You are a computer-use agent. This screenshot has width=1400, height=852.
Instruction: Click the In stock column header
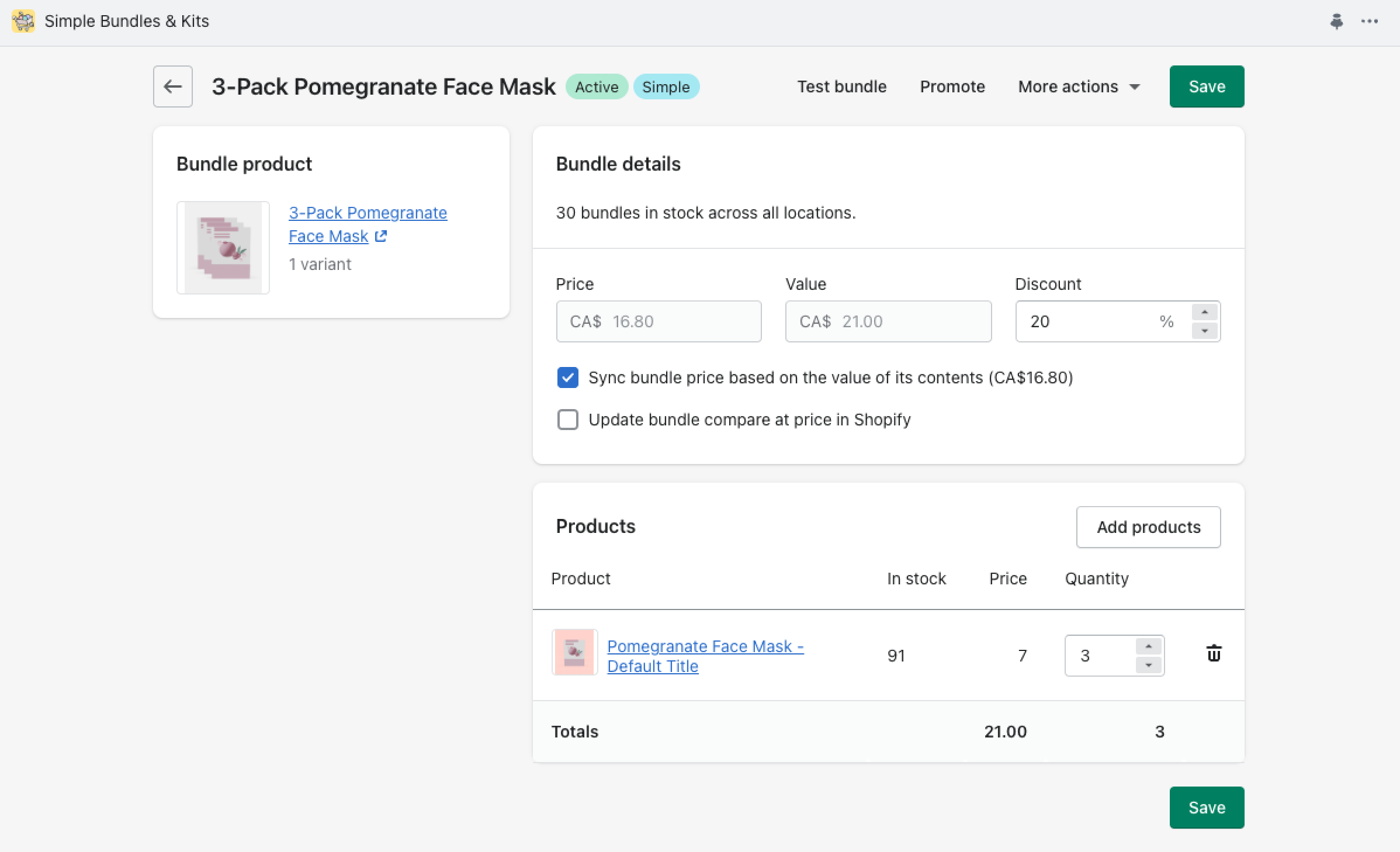tap(916, 579)
